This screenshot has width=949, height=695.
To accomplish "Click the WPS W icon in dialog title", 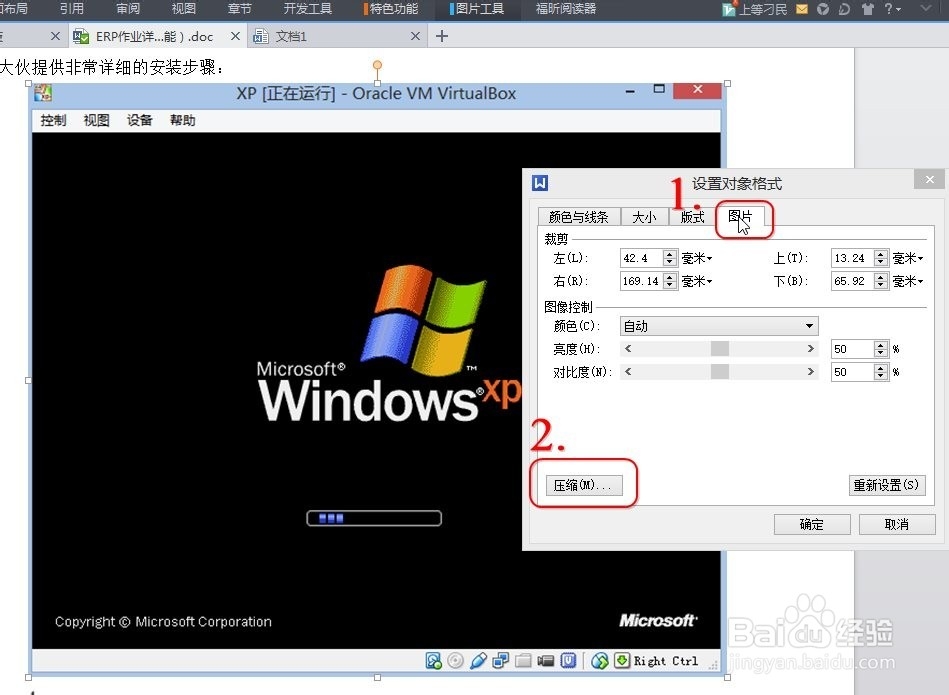I will pyautogui.click(x=540, y=183).
